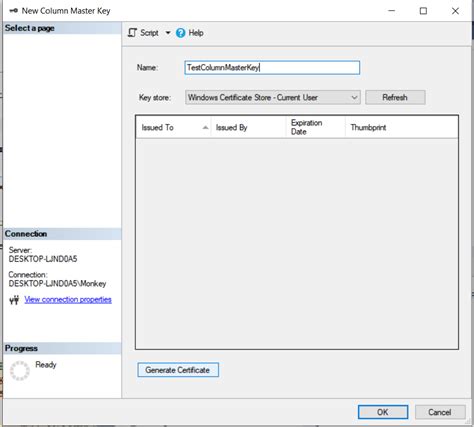Viewport: 474px width, 427px height.
Task: Click the Refresh button
Action: coord(395,97)
